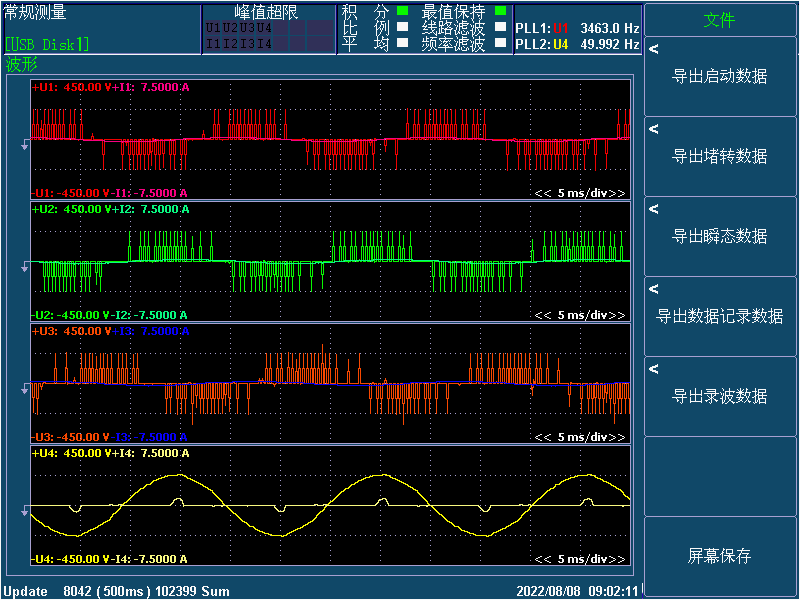Screen dimensions: 800x600
Task: Click the U3 waveform zero-level arrow marker
Action: pyautogui.click(x=26, y=387)
